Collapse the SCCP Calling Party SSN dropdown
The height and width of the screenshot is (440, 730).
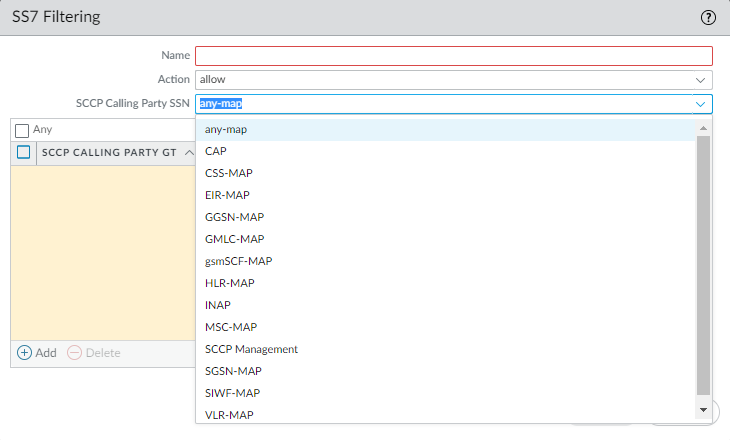pos(700,104)
